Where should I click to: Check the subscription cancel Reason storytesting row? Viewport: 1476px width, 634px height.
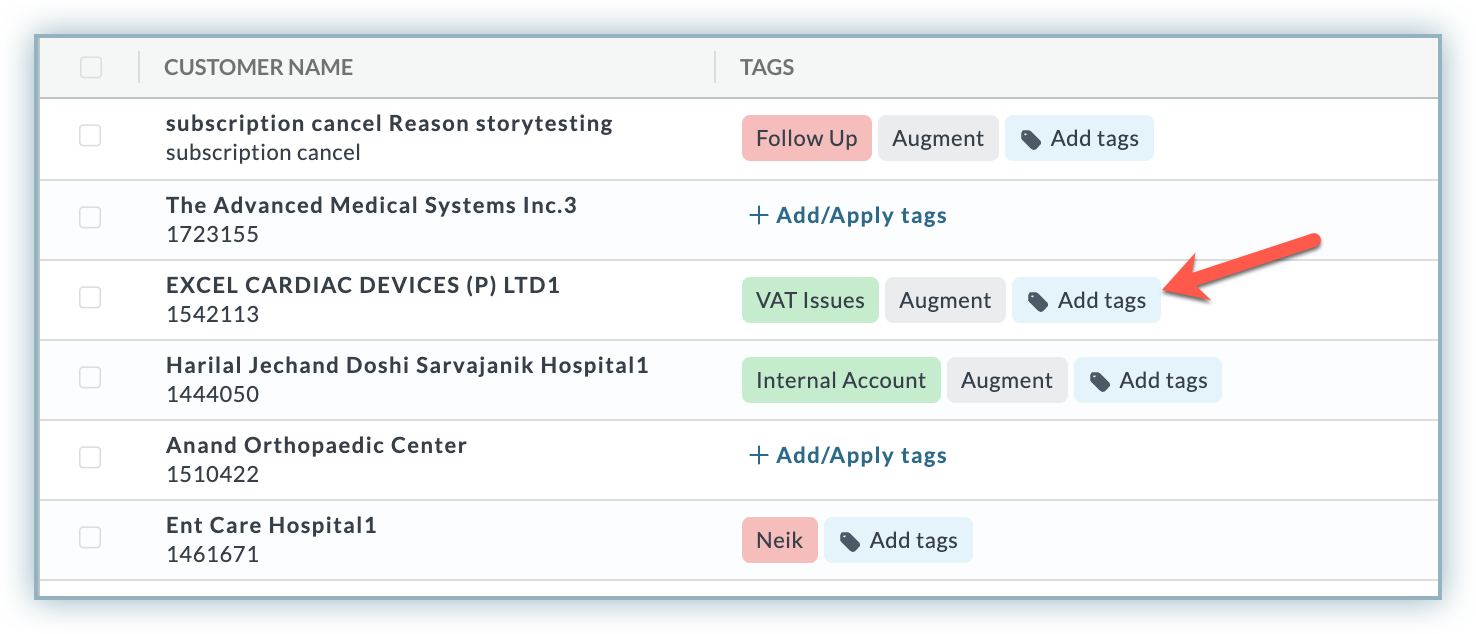[x=90, y=136]
